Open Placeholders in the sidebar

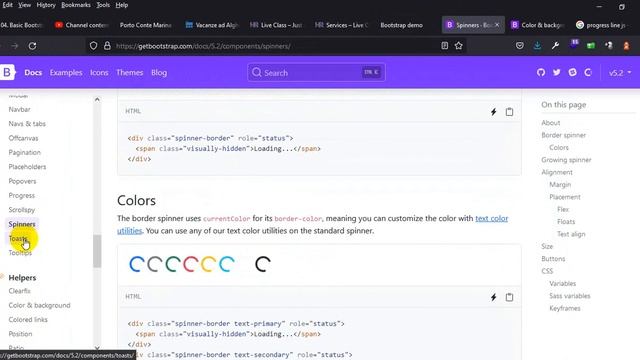[x=27, y=167]
